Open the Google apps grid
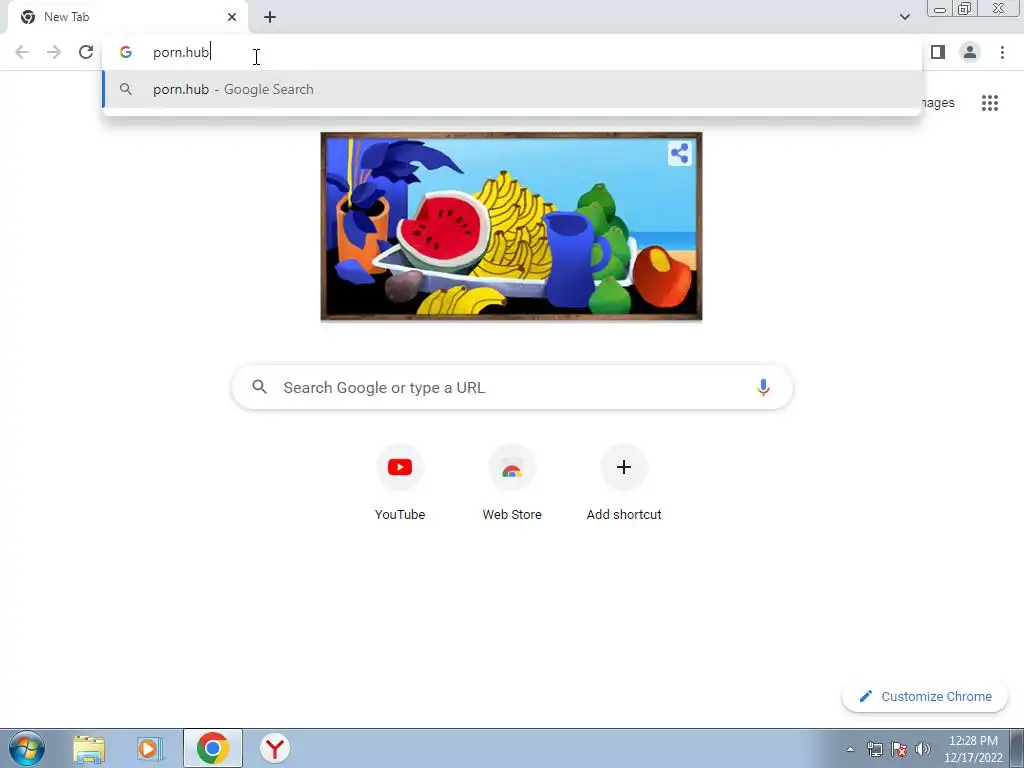 pos(990,103)
